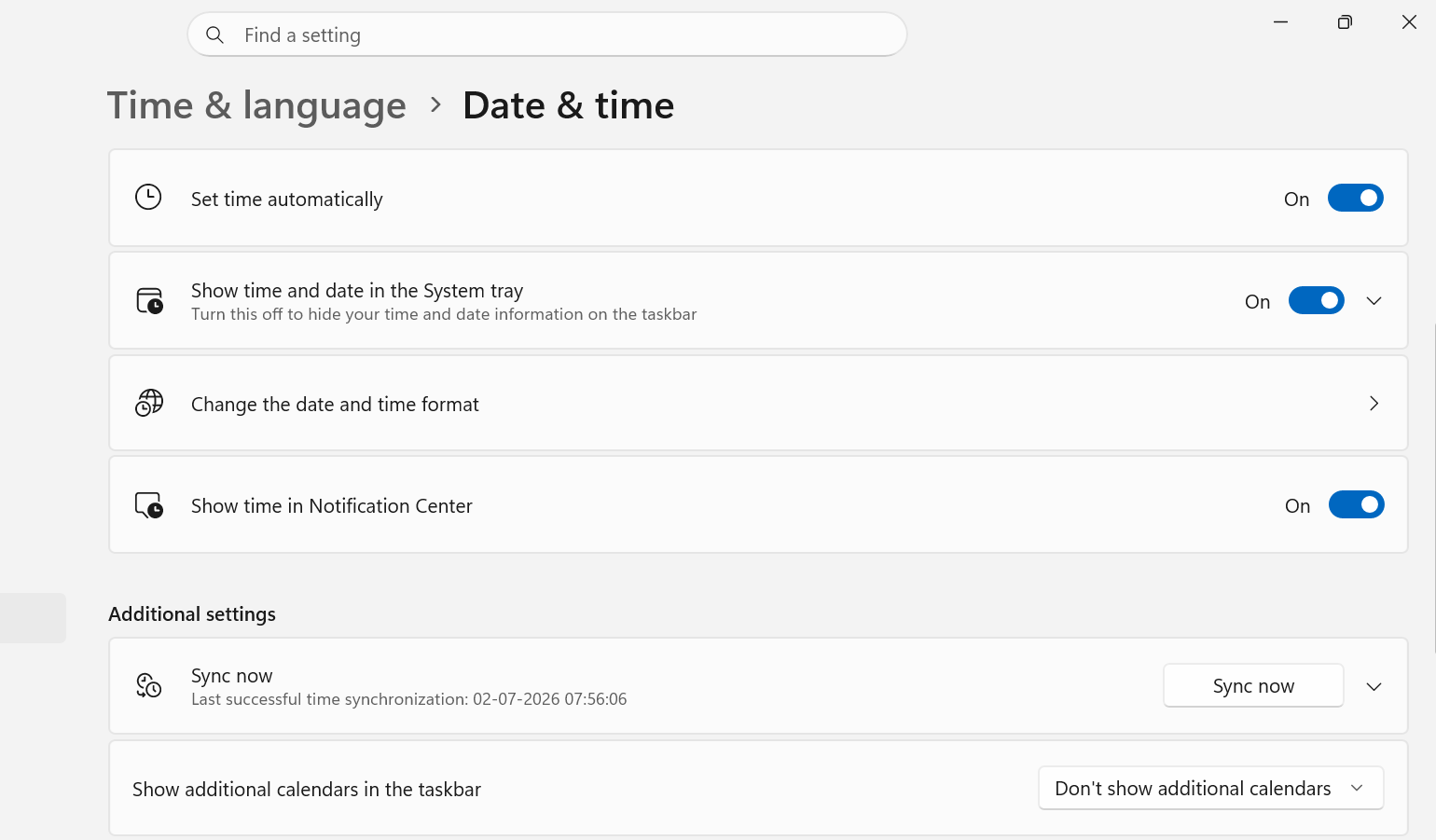Viewport: 1436px width, 840px height.
Task: Click the Sync now button
Action: tap(1253, 685)
